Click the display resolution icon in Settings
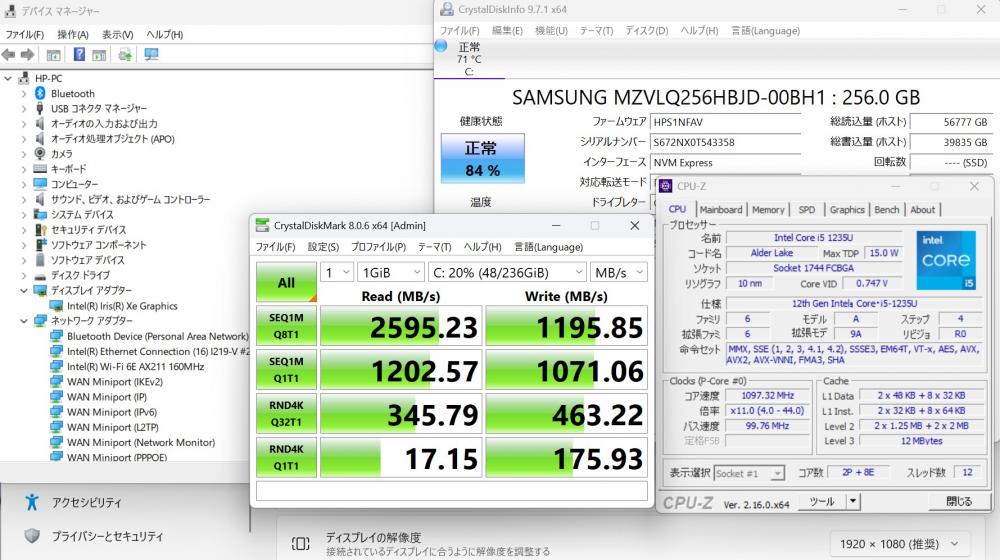 (x=300, y=543)
